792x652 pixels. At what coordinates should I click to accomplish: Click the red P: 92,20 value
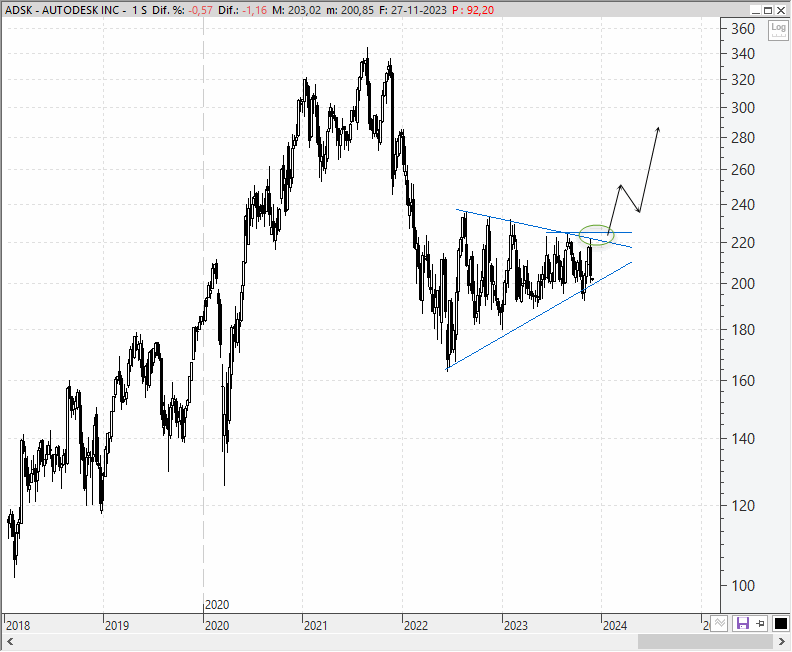coord(473,10)
